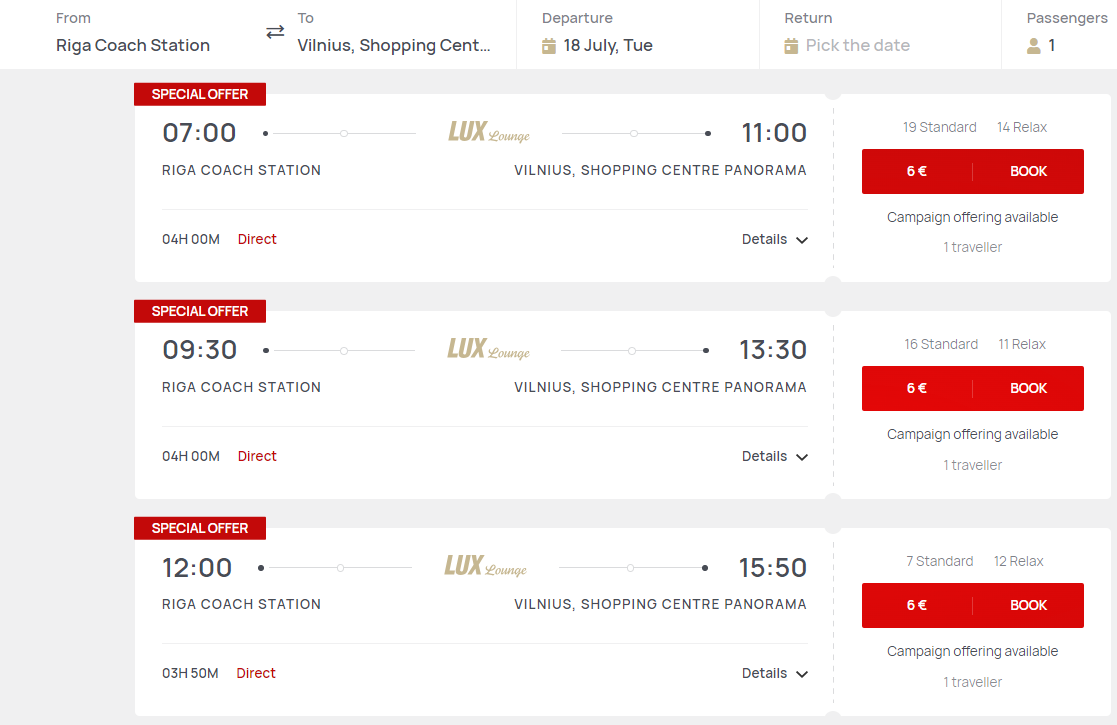This screenshot has height=725, width=1117.
Task: Click Lux Lounge logo on 12:00 trip
Action: coord(486,566)
